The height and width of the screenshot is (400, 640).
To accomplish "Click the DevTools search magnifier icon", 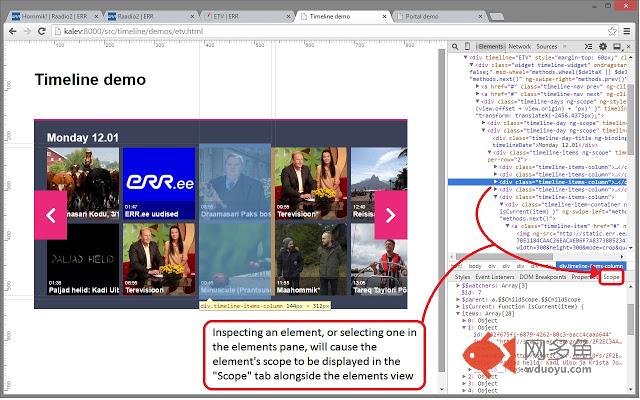I will pyautogui.click(x=455, y=47).
